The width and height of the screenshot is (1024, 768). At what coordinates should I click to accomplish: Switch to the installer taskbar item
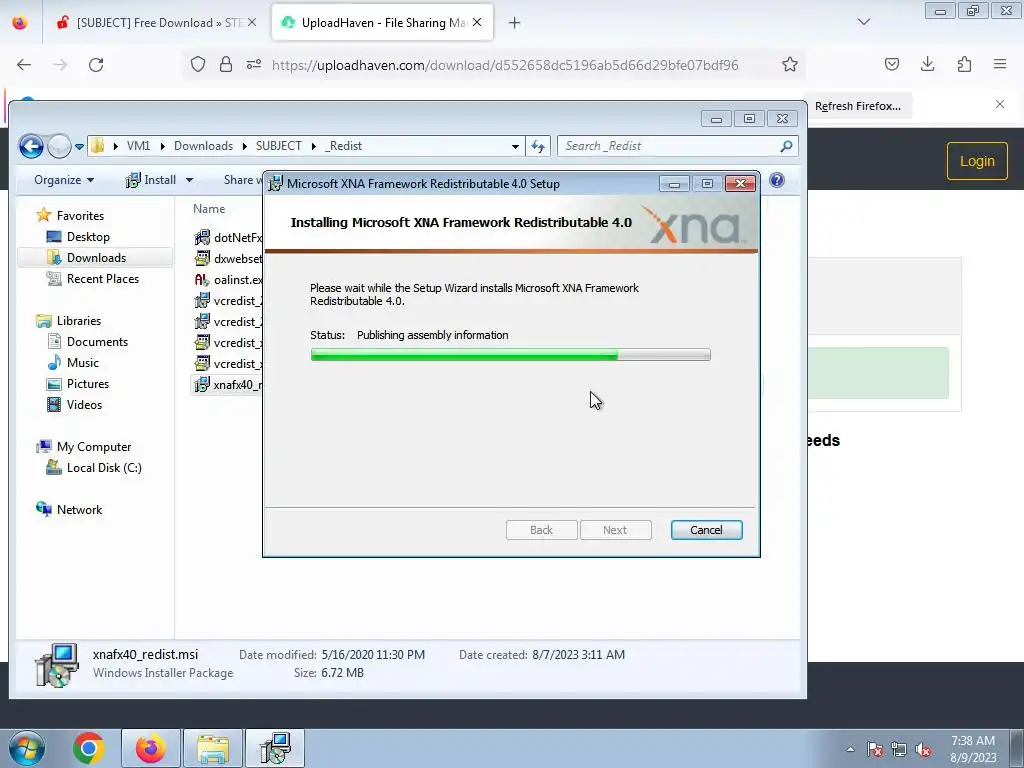click(275, 748)
